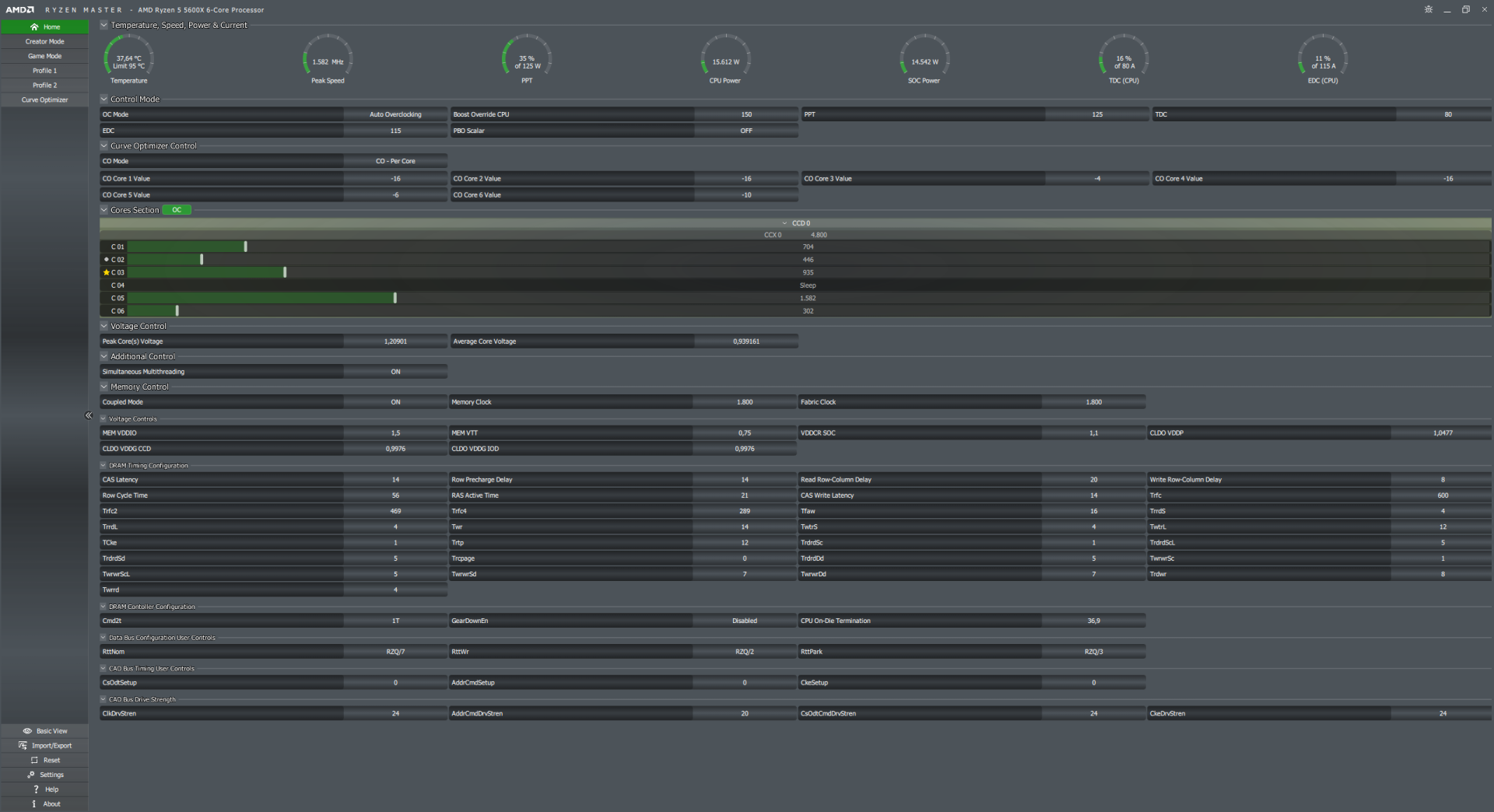Collapse the Memory Control section
This screenshot has width=1494, height=812.
pyautogui.click(x=104, y=387)
